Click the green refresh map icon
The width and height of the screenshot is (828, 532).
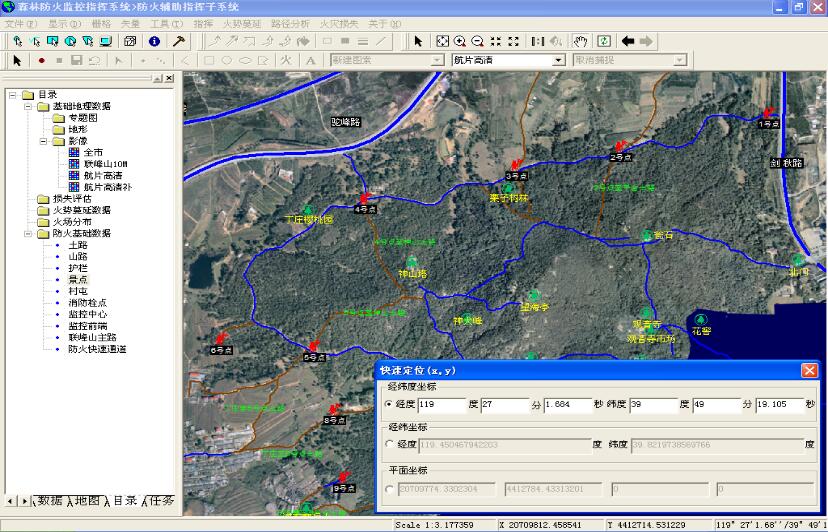(604, 41)
